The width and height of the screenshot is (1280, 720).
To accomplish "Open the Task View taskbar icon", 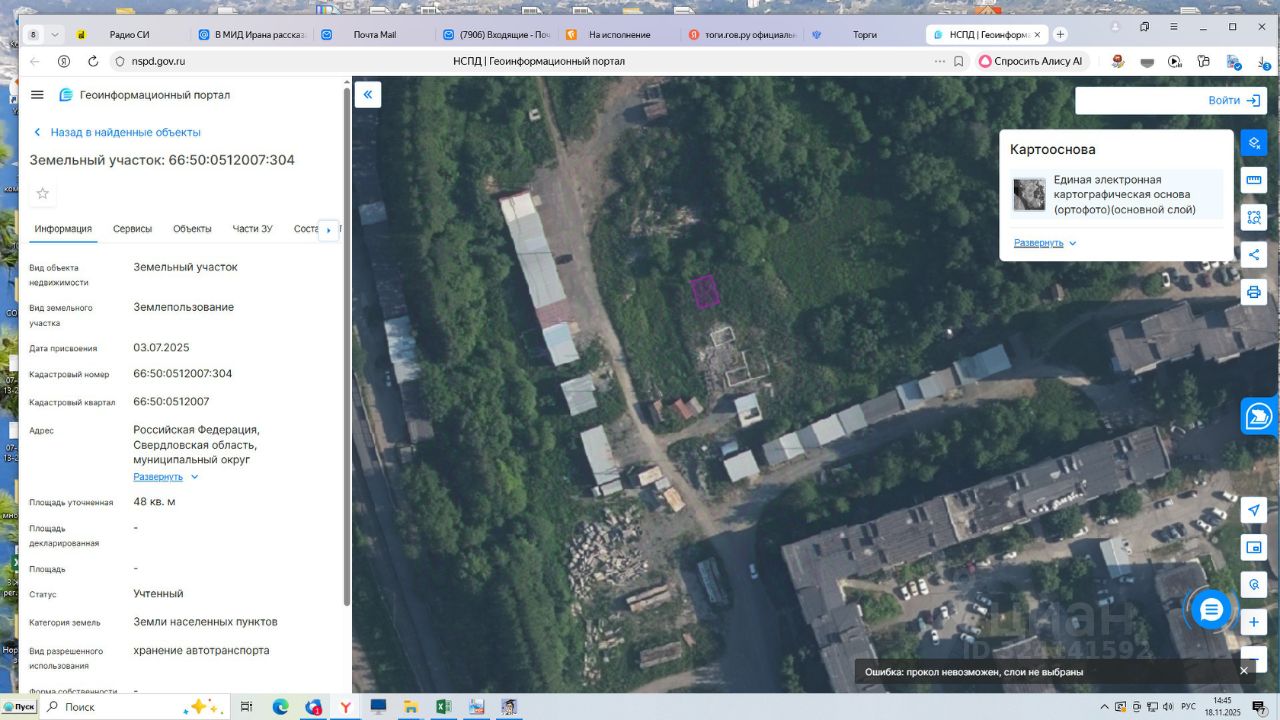I will point(248,707).
